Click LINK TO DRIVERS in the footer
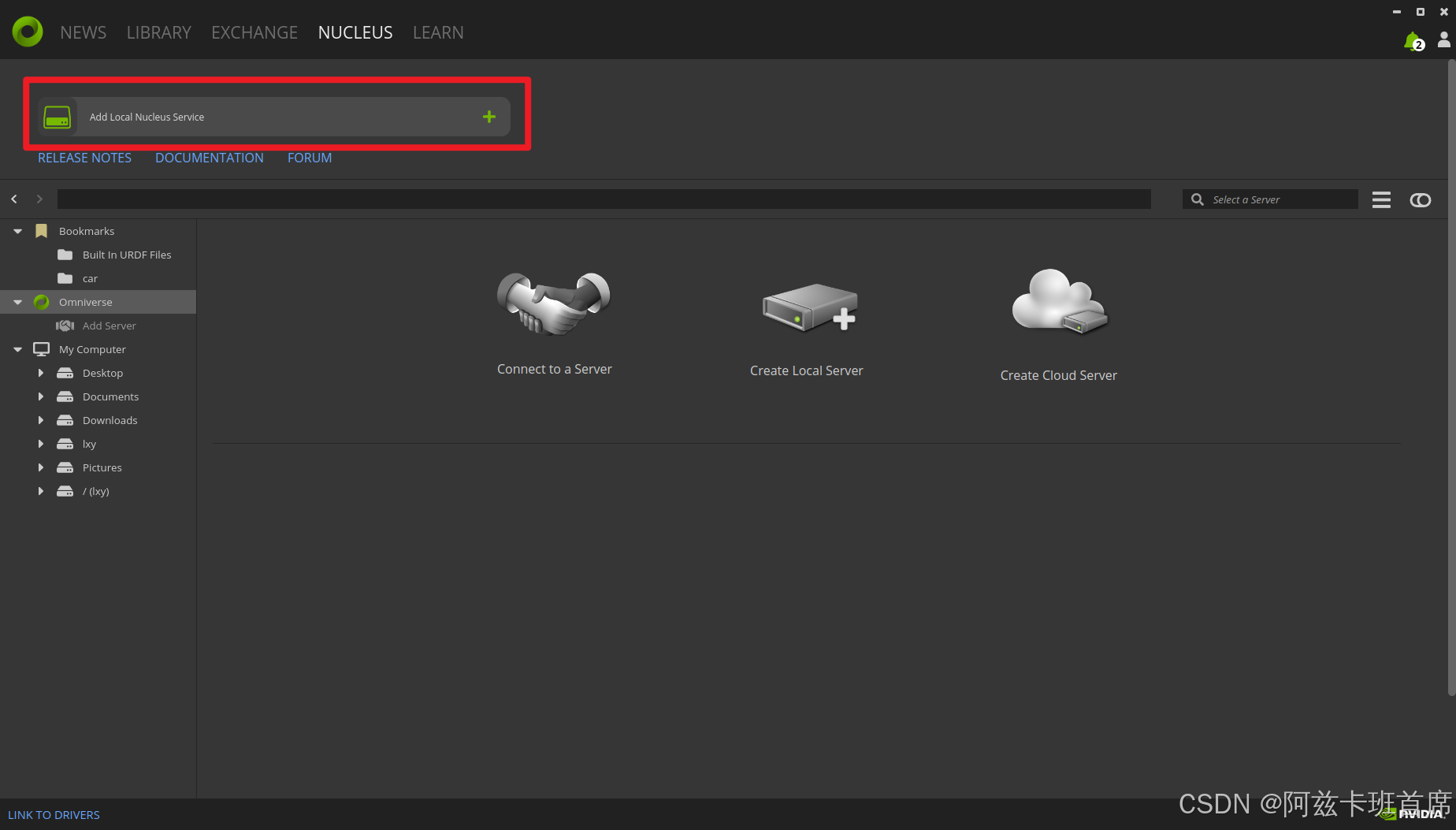The width and height of the screenshot is (1456, 830). click(x=54, y=815)
